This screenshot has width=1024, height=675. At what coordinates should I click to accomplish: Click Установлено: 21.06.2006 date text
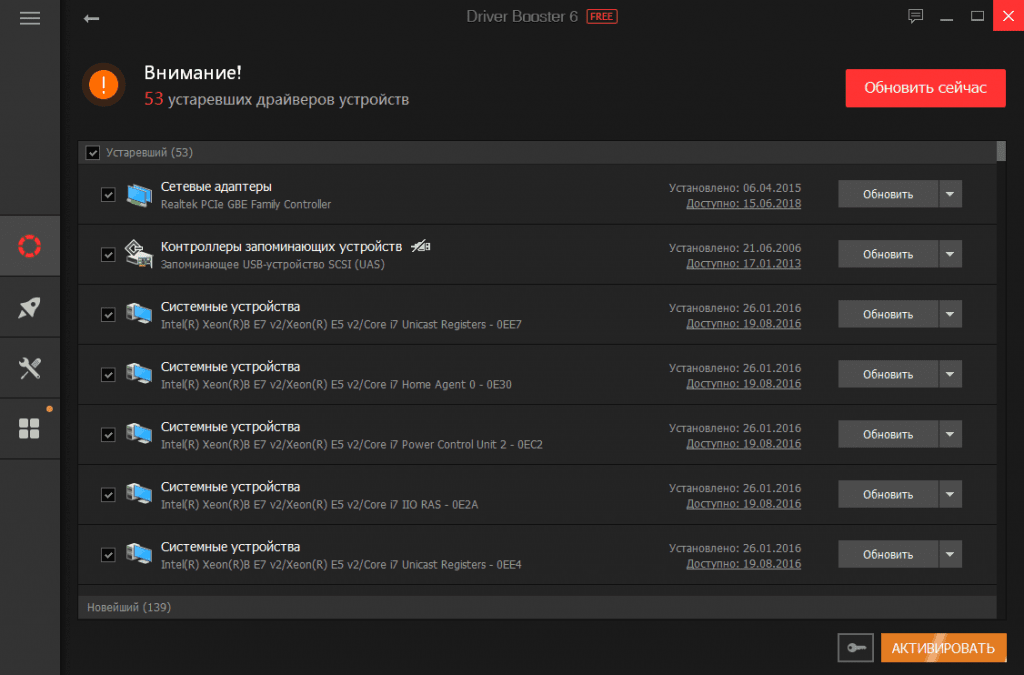735,248
